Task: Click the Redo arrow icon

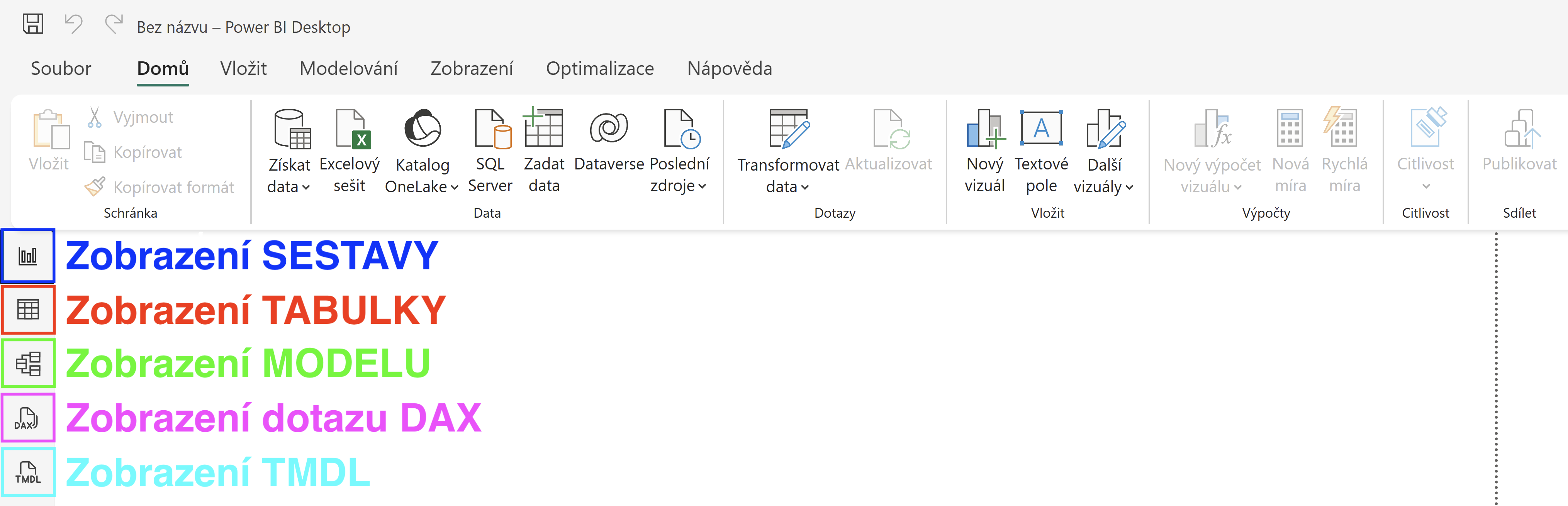Action: (x=114, y=24)
